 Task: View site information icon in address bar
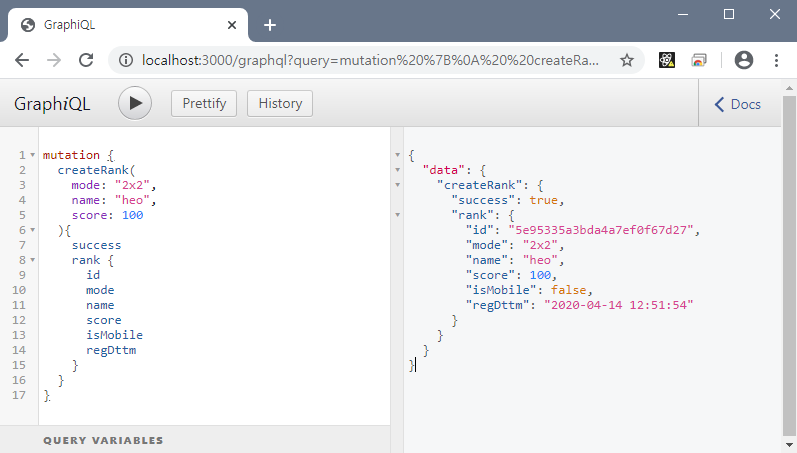[126, 61]
